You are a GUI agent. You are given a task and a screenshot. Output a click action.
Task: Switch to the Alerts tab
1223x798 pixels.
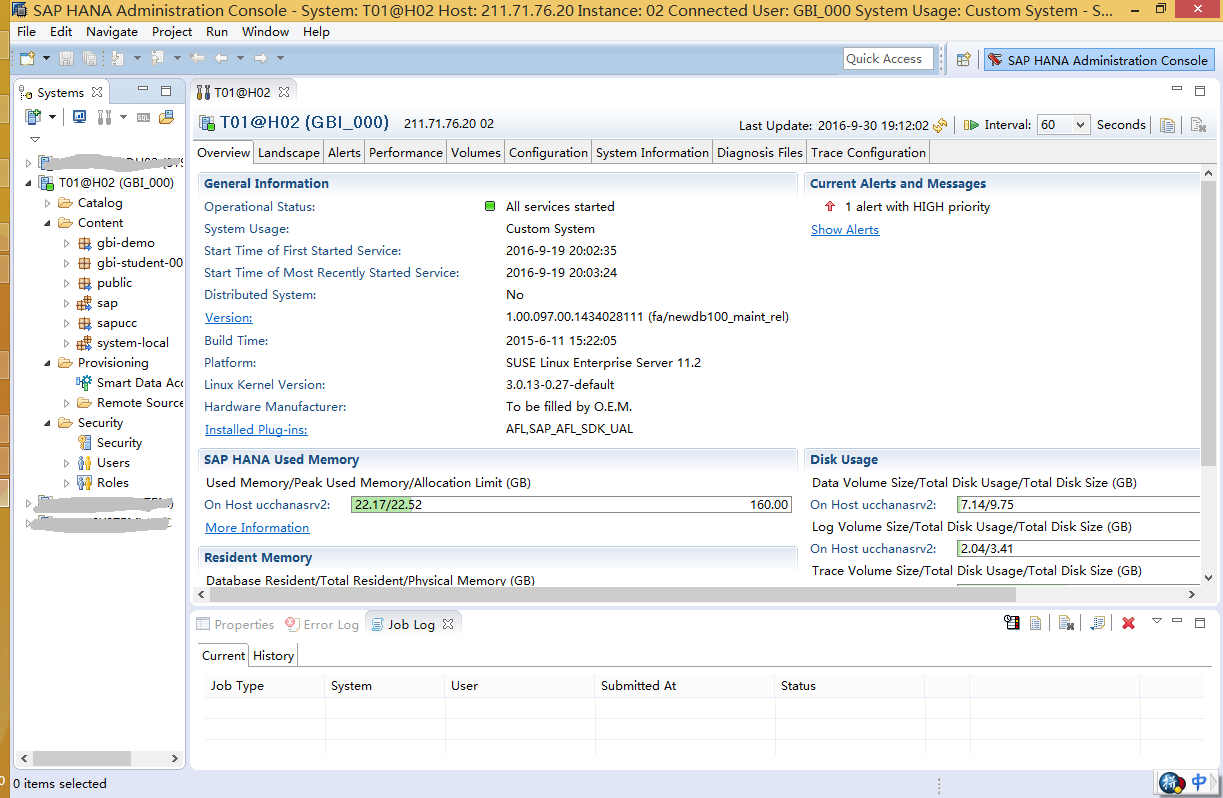[x=344, y=153]
